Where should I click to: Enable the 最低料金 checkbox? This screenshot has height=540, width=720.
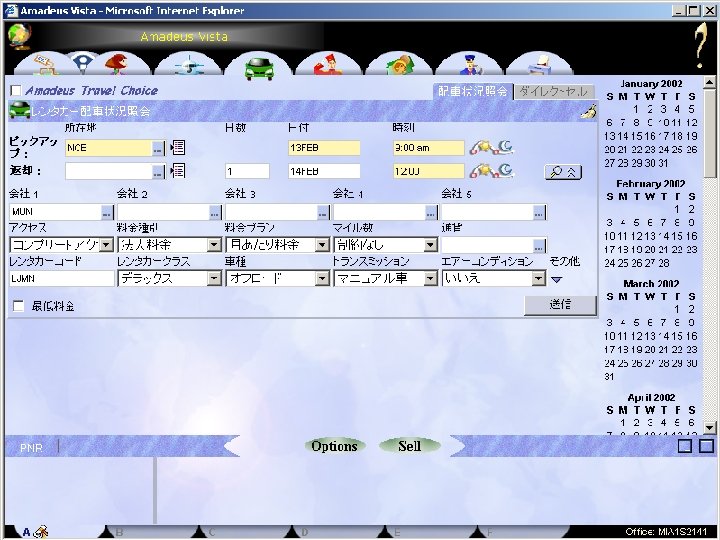point(18,306)
